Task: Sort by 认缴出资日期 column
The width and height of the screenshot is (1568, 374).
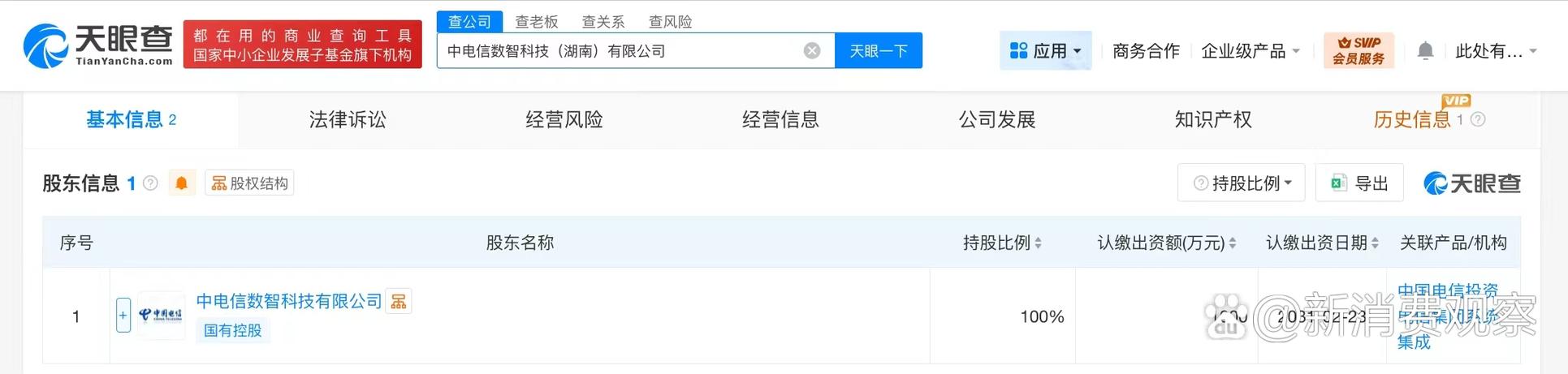Action: click(x=1322, y=243)
